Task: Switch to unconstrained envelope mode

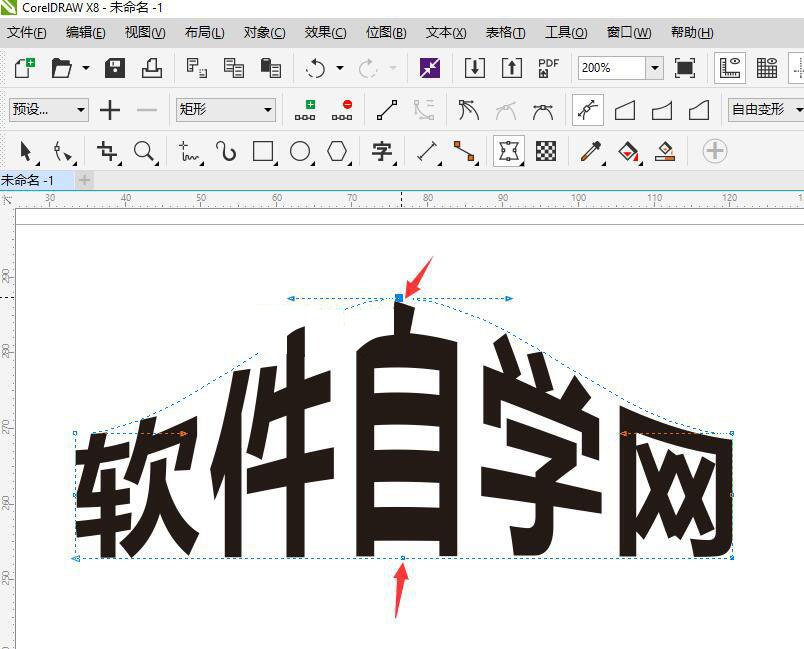Action: point(588,110)
